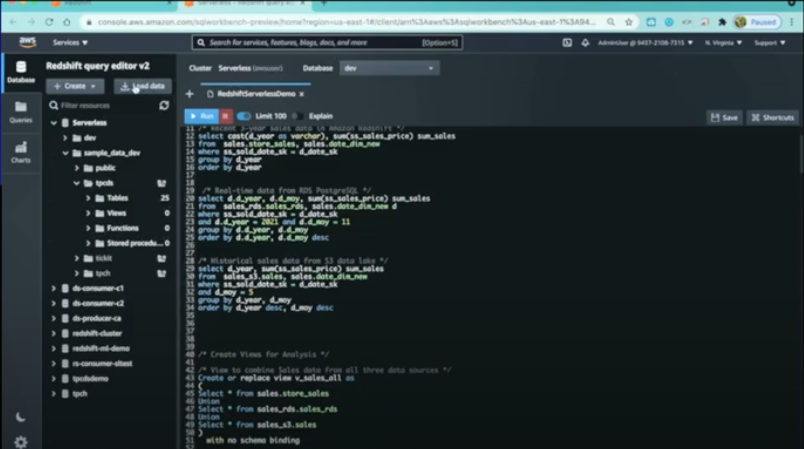Expand the Tables folder
Viewport: 804px width, 449px height.
coord(88,198)
